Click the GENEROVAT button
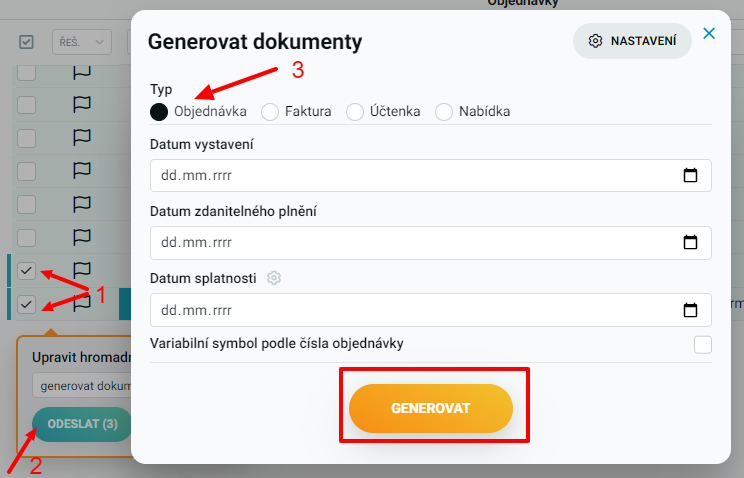The height and width of the screenshot is (478, 744). pos(431,408)
